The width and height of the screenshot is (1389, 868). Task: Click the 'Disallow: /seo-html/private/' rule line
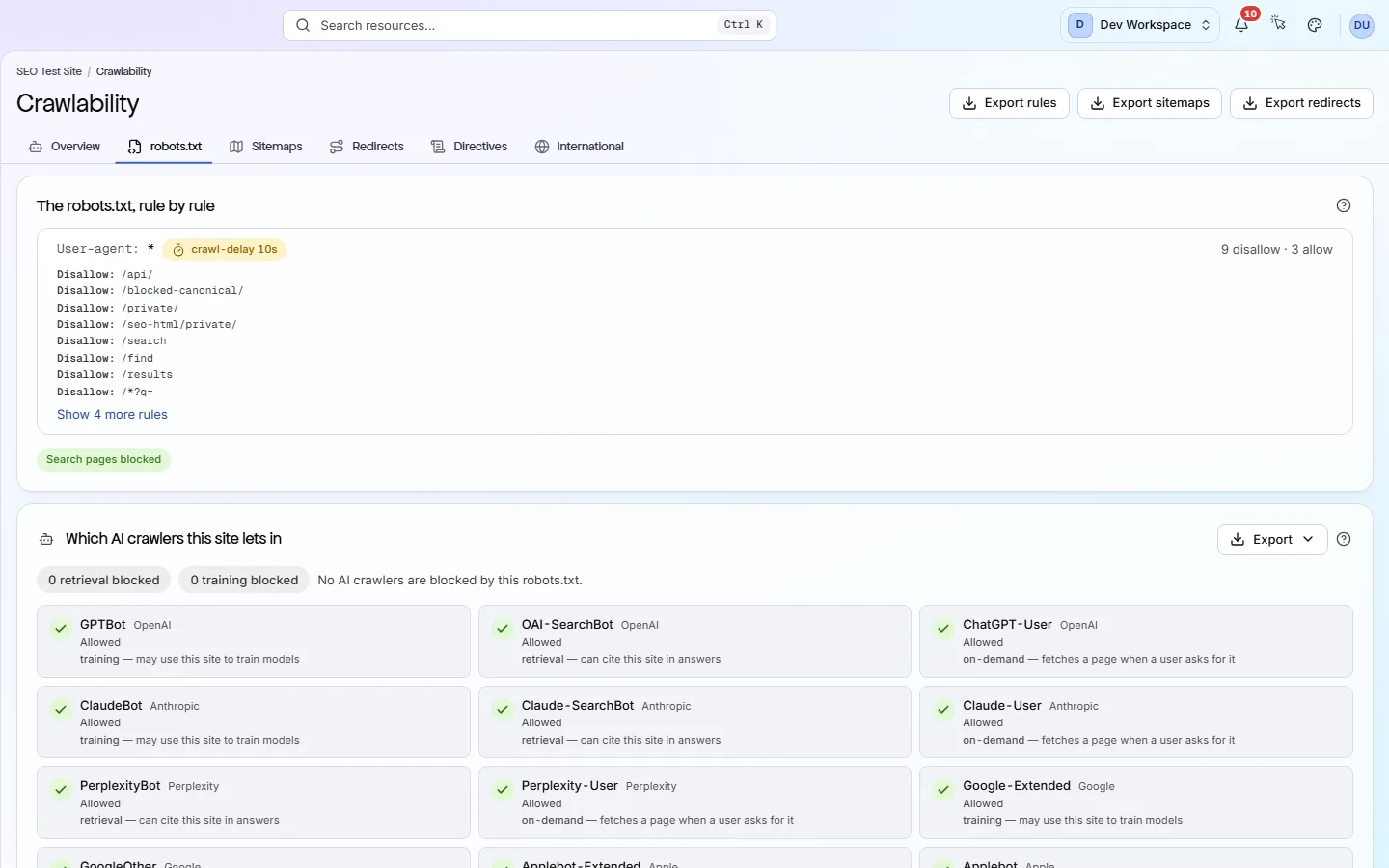tap(147, 325)
